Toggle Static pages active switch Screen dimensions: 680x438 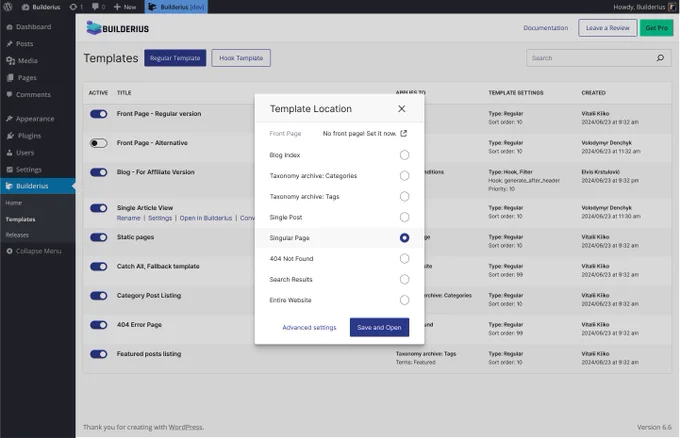point(98,238)
